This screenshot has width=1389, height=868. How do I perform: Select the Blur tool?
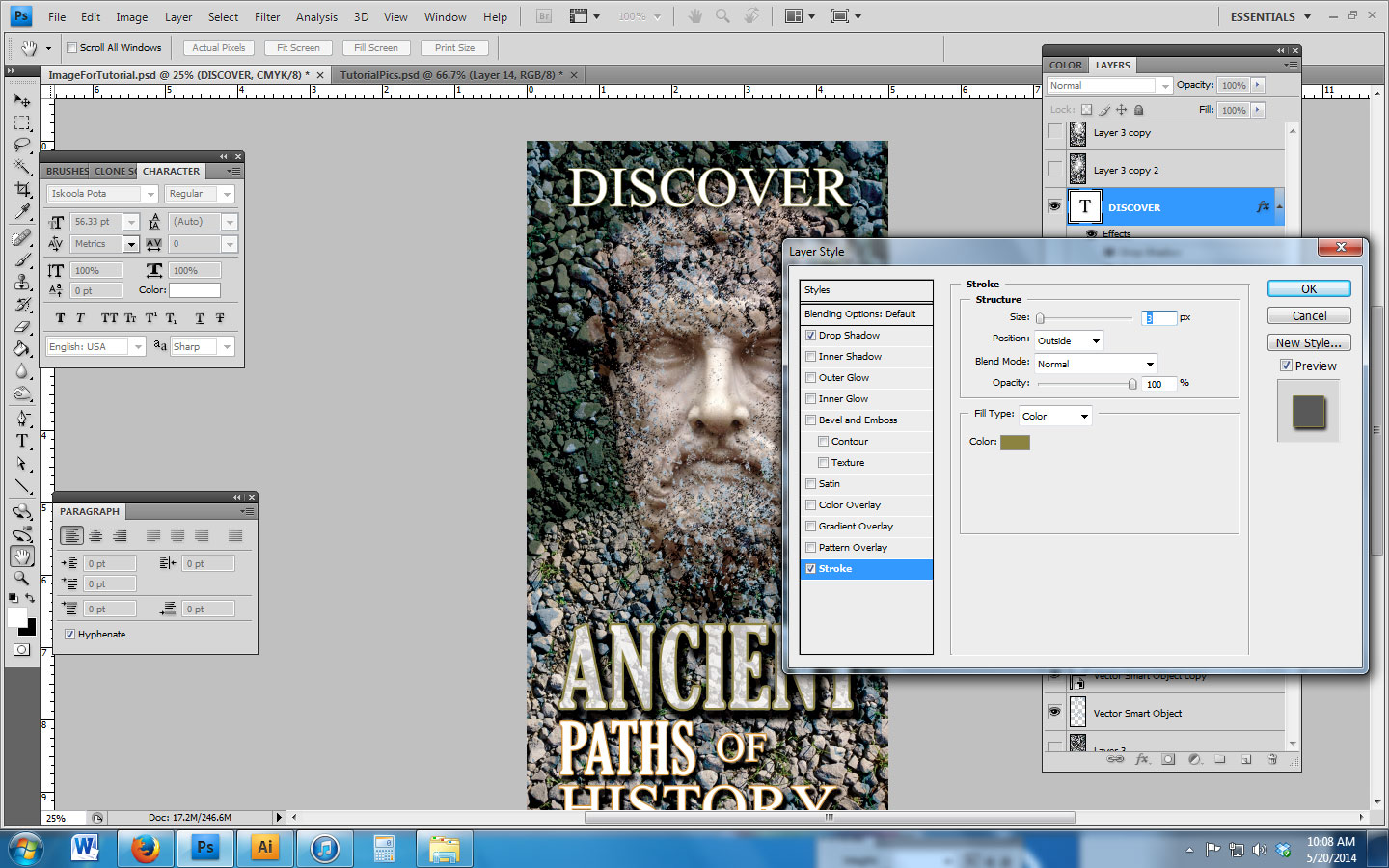(x=22, y=370)
